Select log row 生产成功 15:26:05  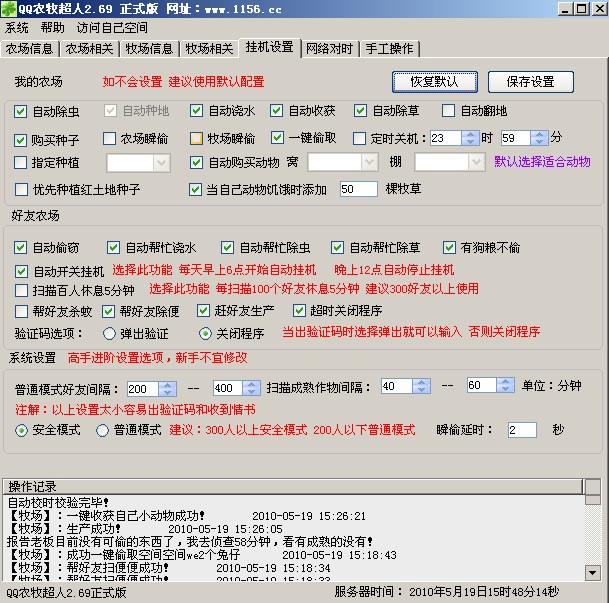click(x=144, y=529)
